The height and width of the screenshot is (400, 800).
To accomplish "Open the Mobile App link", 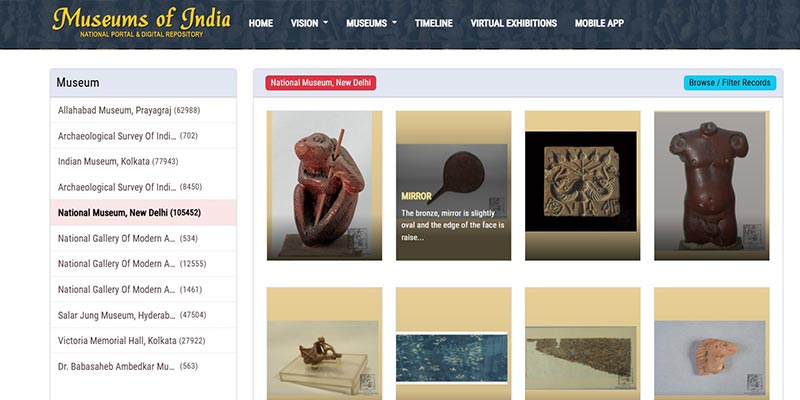I will pos(599,23).
